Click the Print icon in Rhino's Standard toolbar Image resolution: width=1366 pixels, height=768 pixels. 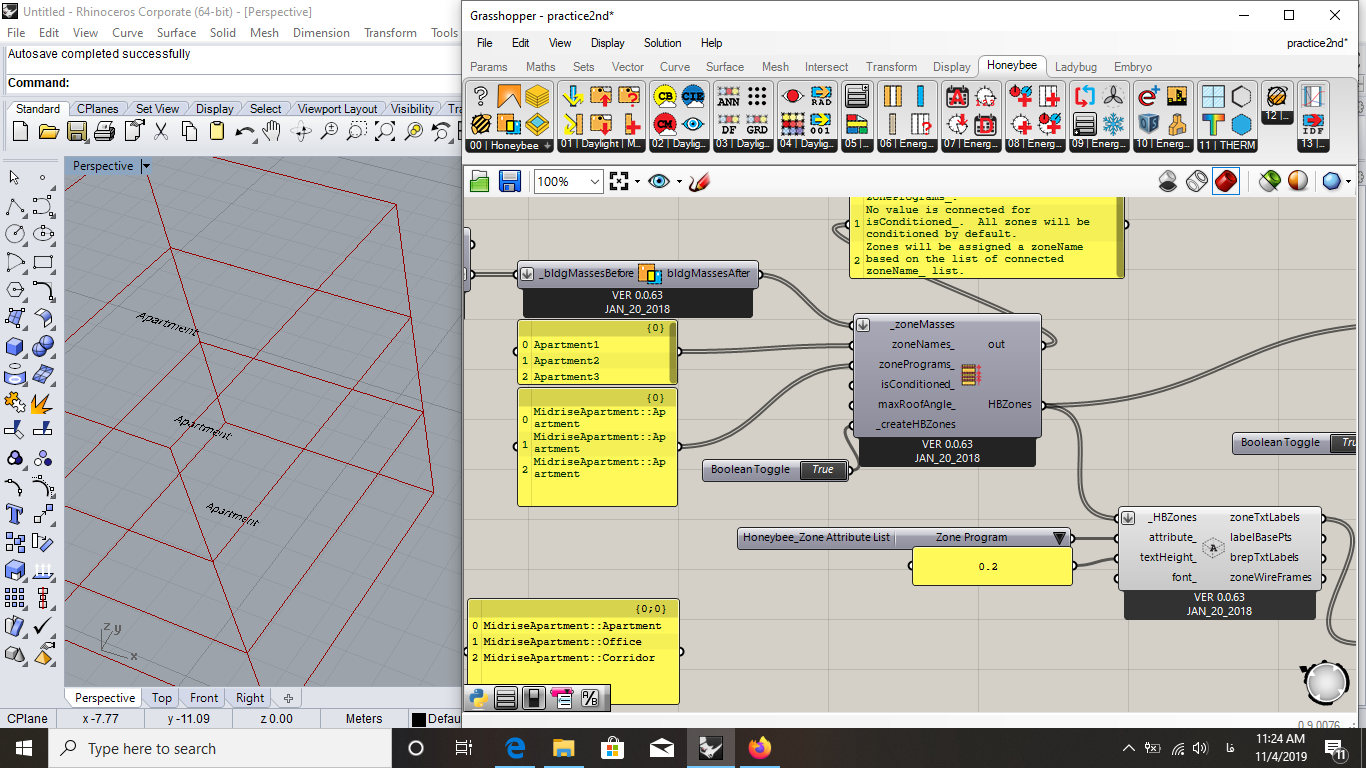pyautogui.click(x=104, y=131)
